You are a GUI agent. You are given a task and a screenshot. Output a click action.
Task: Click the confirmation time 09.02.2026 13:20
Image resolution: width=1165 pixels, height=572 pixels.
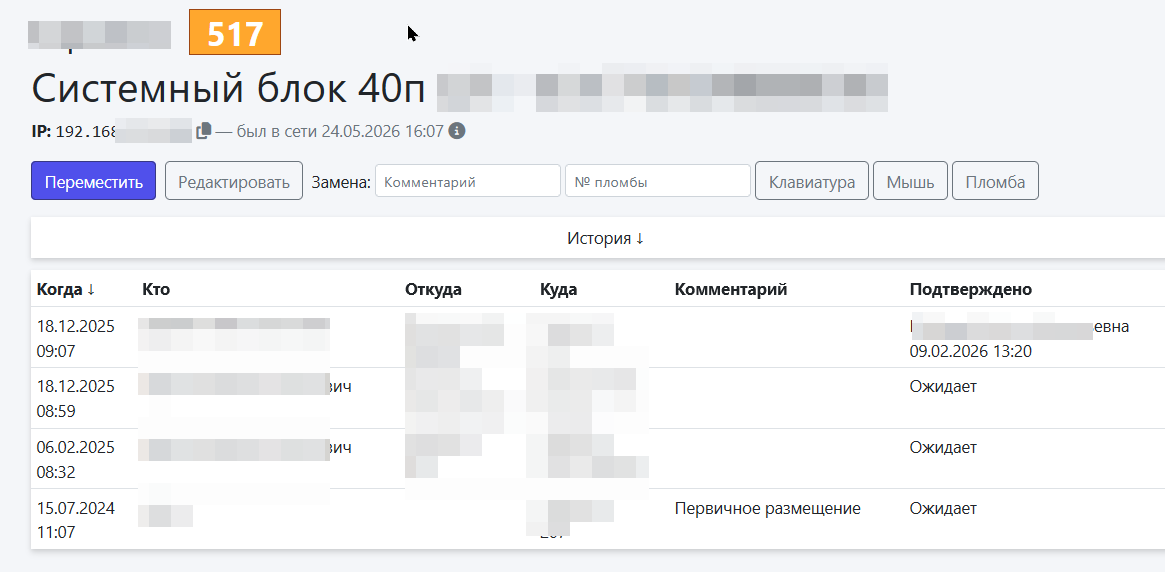click(x=970, y=351)
